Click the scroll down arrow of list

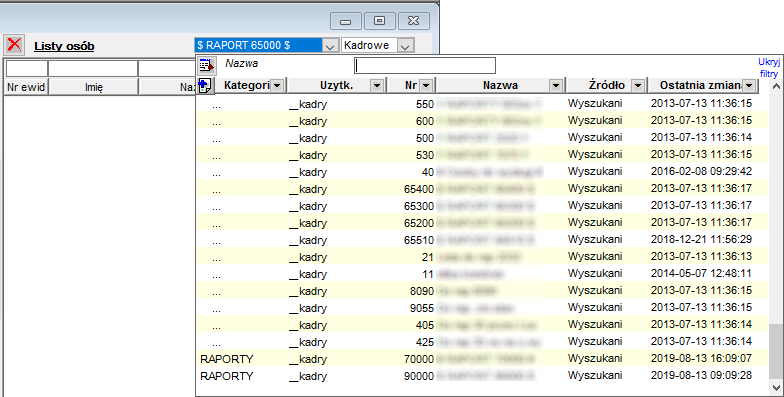coord(776,388)
